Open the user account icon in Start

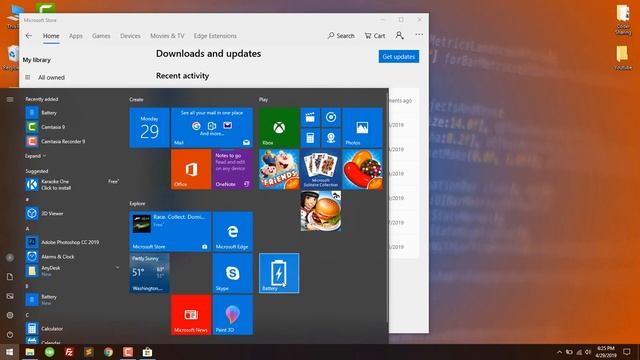pyautogui.click(x=10, y=258)
